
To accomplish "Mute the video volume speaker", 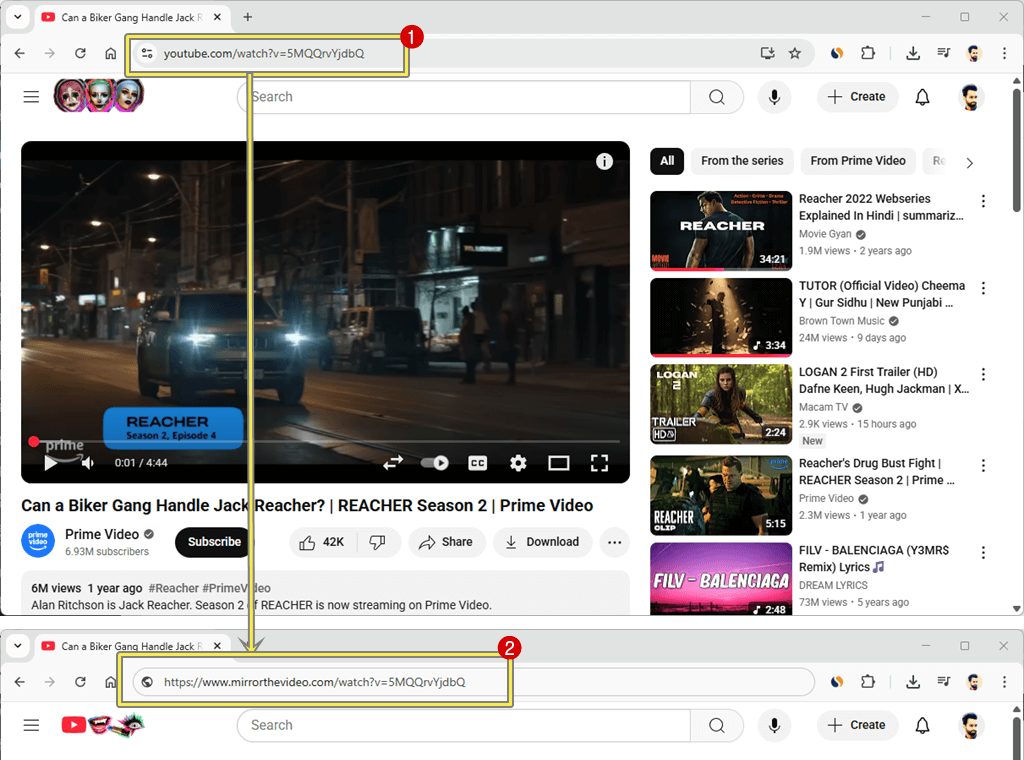I will click(88, 463).
